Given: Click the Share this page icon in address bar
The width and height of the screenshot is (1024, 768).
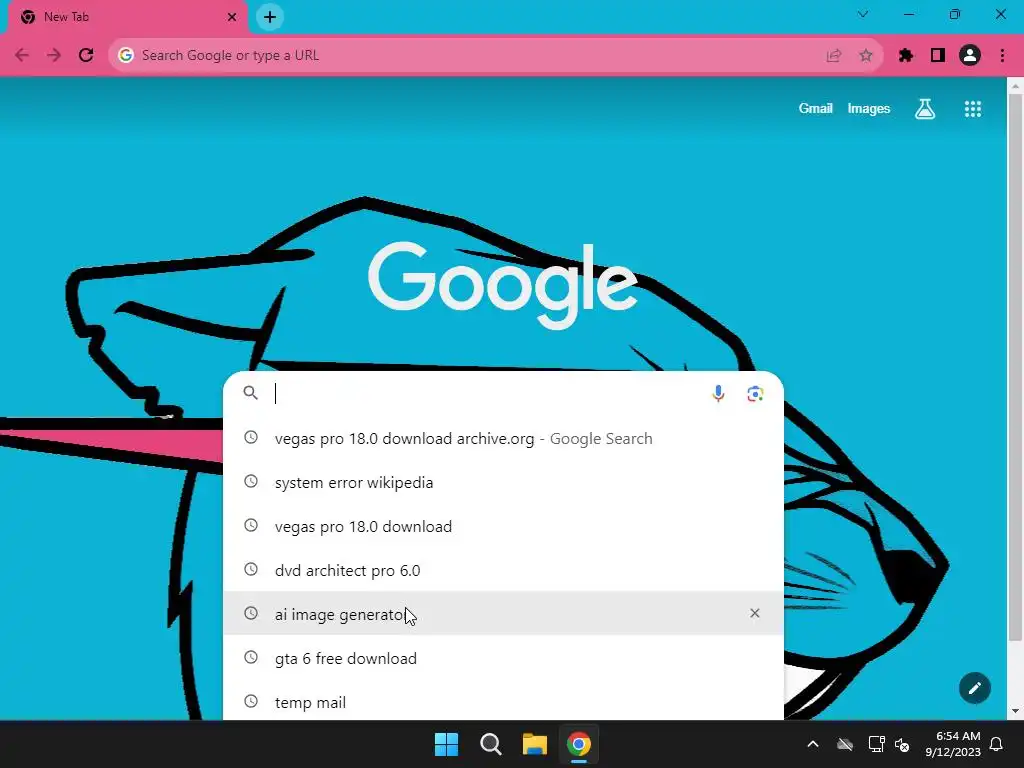Looking at the screenshot, I should (x=834, y=56).
